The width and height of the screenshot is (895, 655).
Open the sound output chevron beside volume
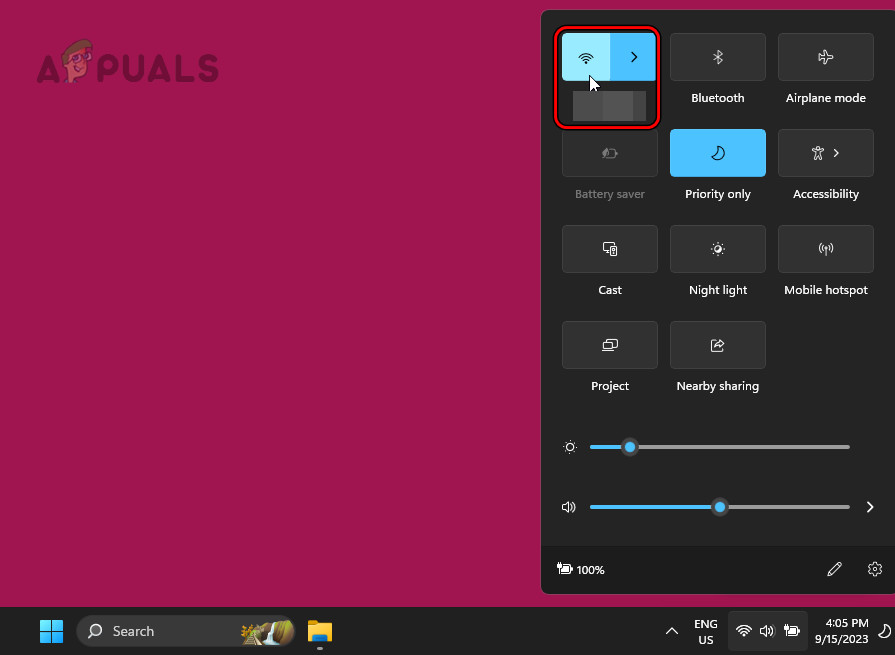click(870, 507)
